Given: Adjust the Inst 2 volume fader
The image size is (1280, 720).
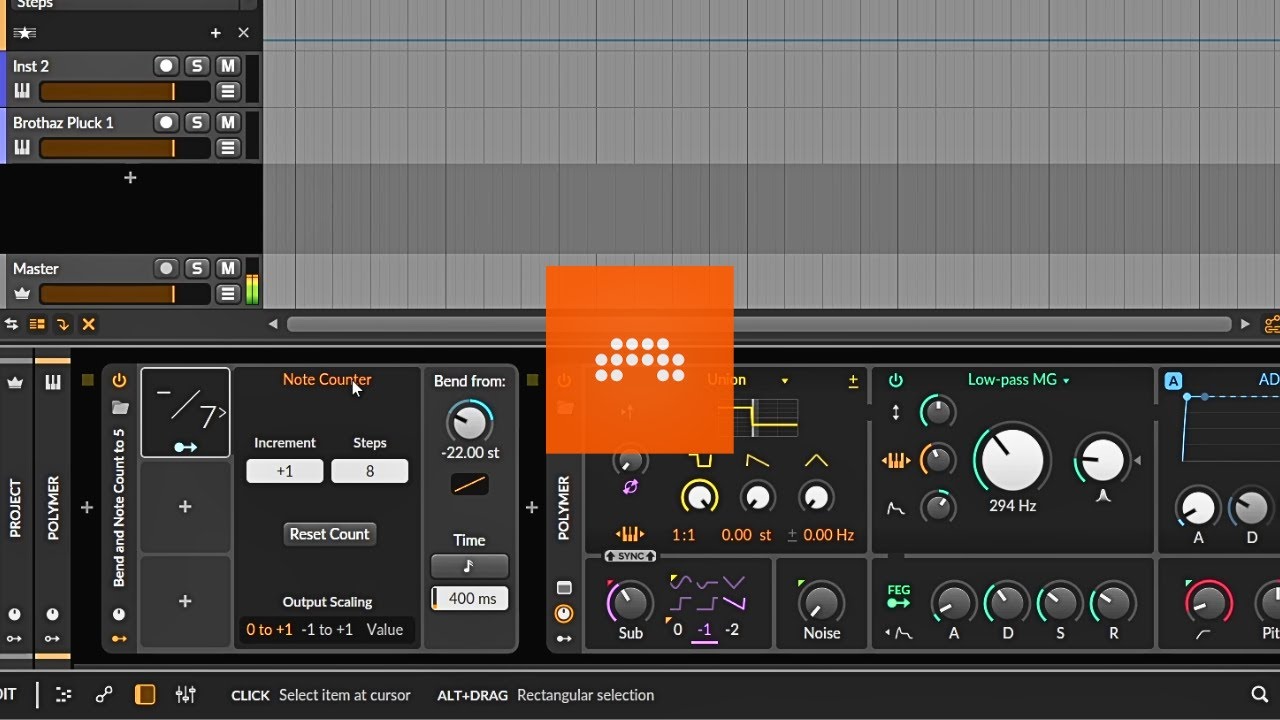Looking at the screenshot, I should pyautogui.click(x=124, y=92).
